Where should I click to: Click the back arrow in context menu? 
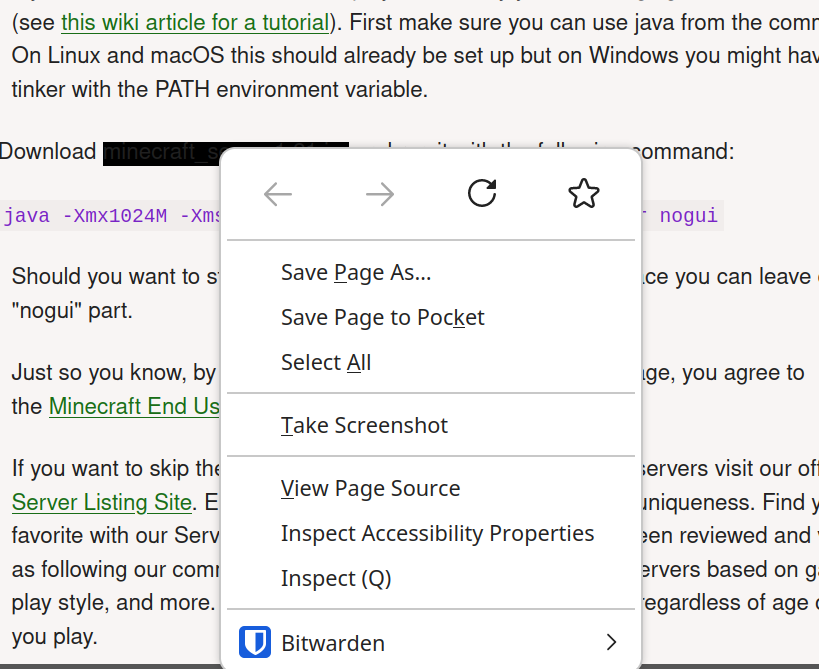[x=278, y=194]
